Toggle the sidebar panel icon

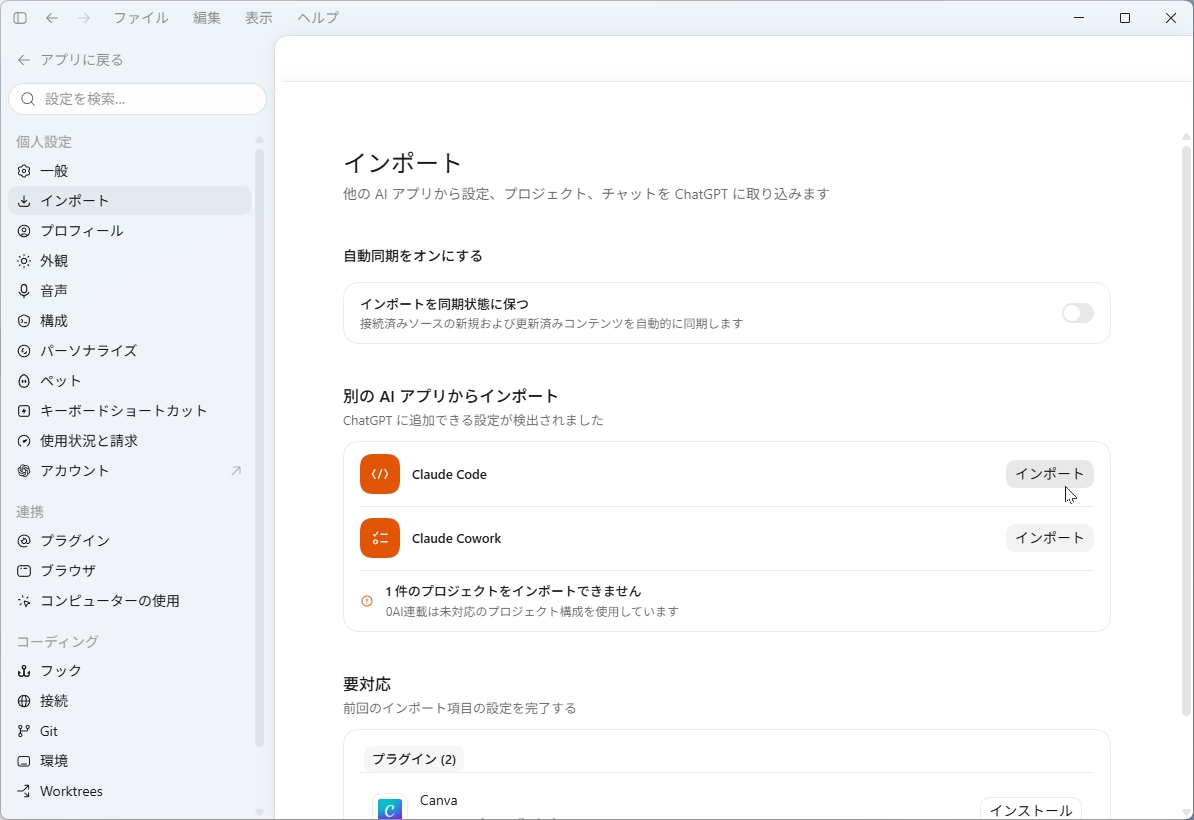click(x=20, y=18)
